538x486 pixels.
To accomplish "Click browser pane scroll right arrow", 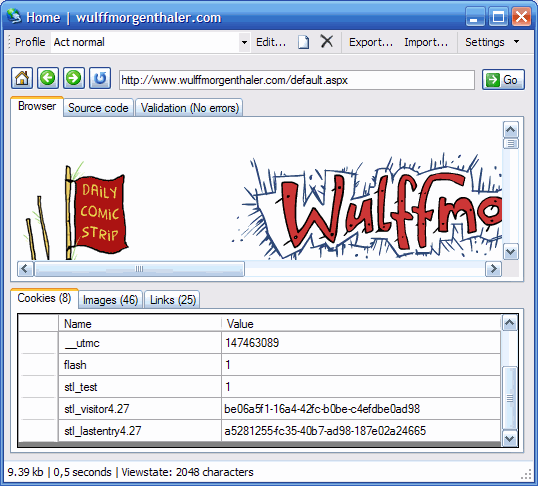I will point(493,269).
